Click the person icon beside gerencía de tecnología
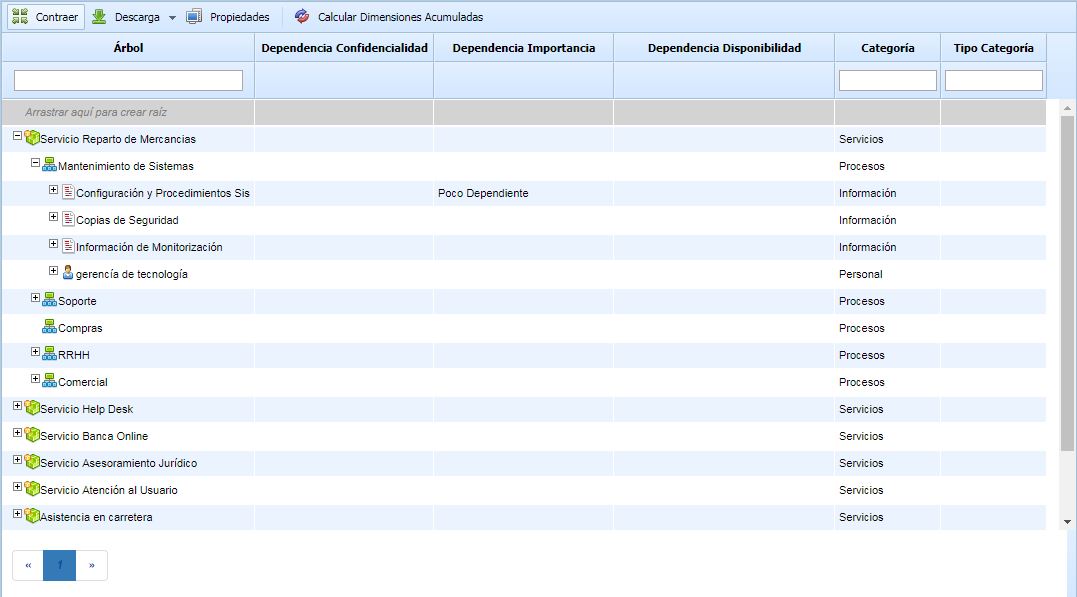 click(x=68, y=273)
